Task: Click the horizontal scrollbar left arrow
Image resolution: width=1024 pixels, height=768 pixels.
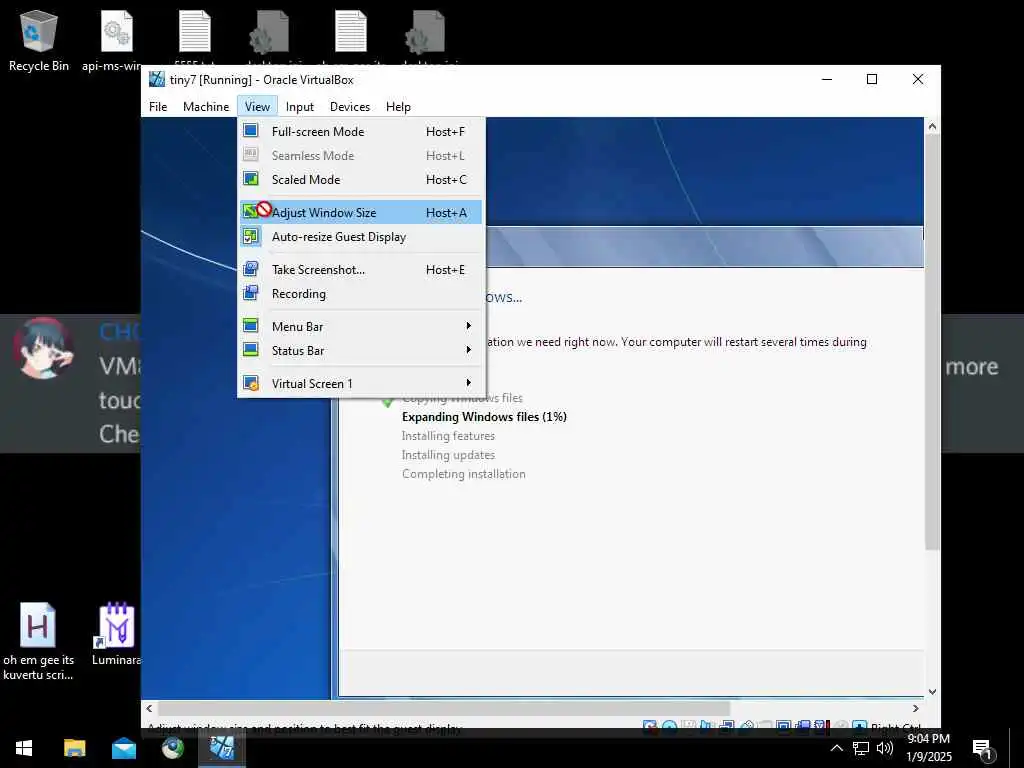Action: coord(150,709)
